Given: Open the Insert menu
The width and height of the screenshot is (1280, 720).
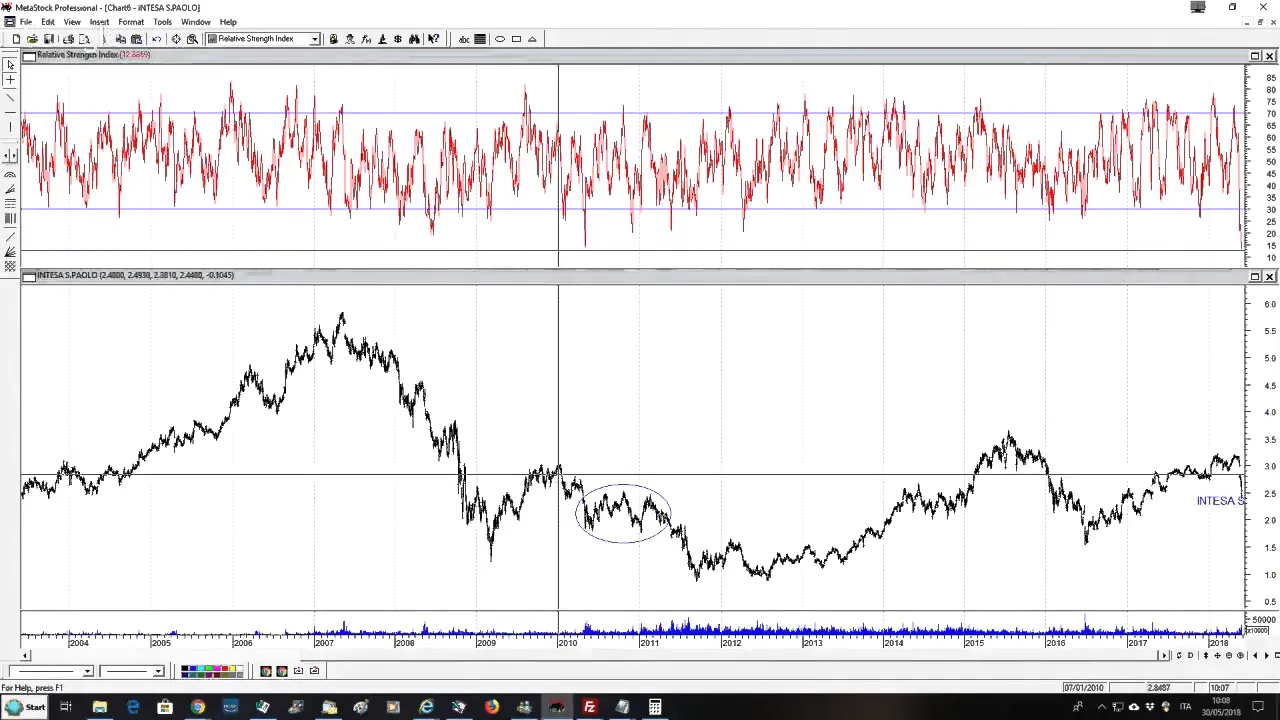Looking at the screenshot, I should 99,22.
